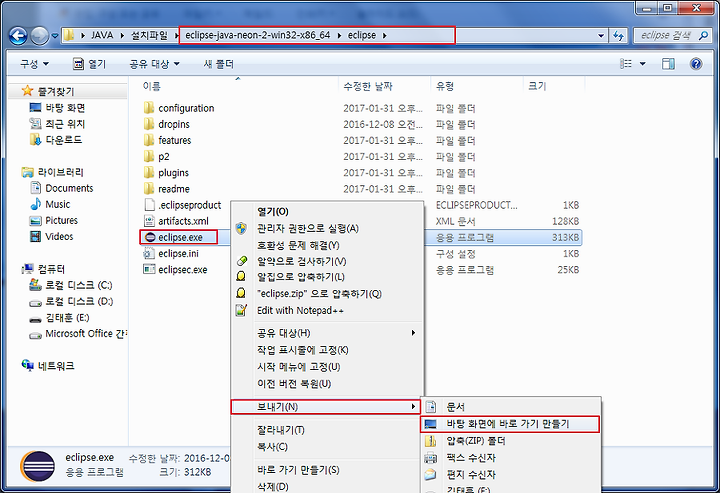The height and width of the screenshot is (493, 720).
Task: Sort by 수정한 날짜 column header
Action: pyautogui.click(x=368, y=86)
